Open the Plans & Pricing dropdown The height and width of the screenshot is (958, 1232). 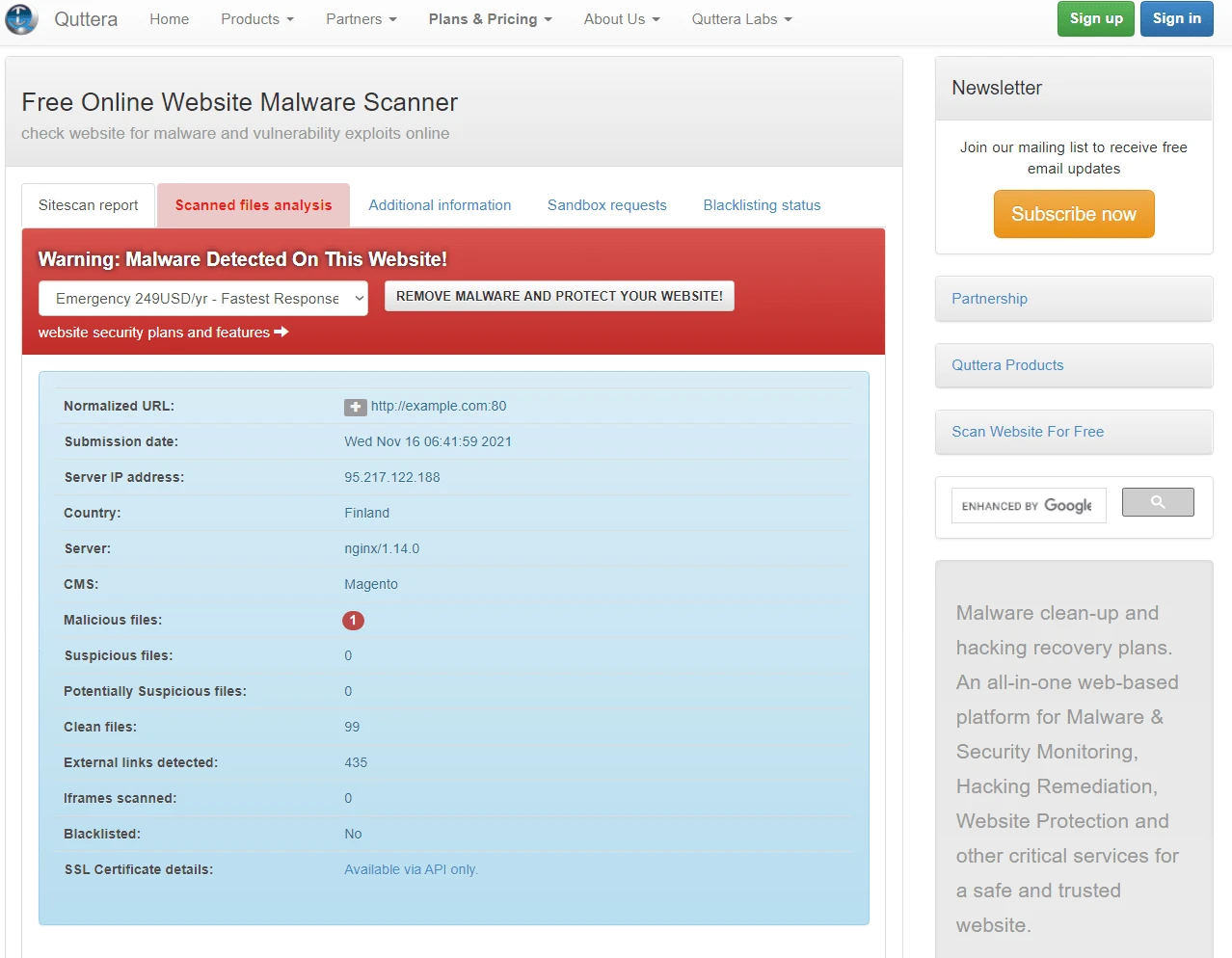[x=490, y=19]
